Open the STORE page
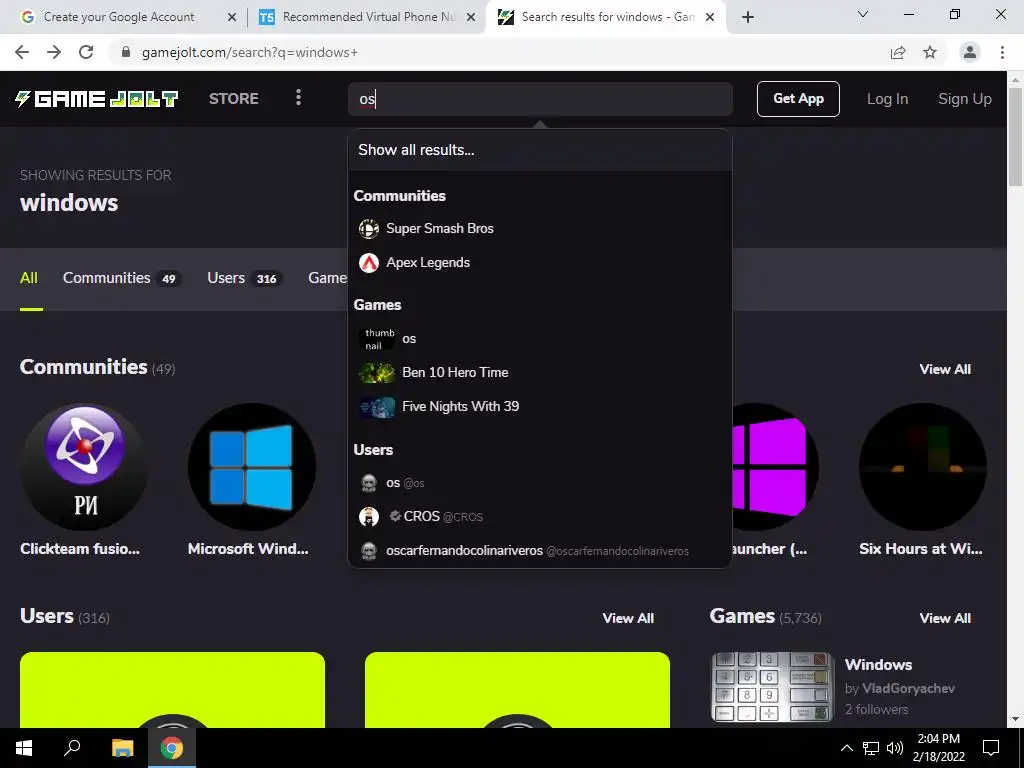1024x768 pixels. (234, 99)
